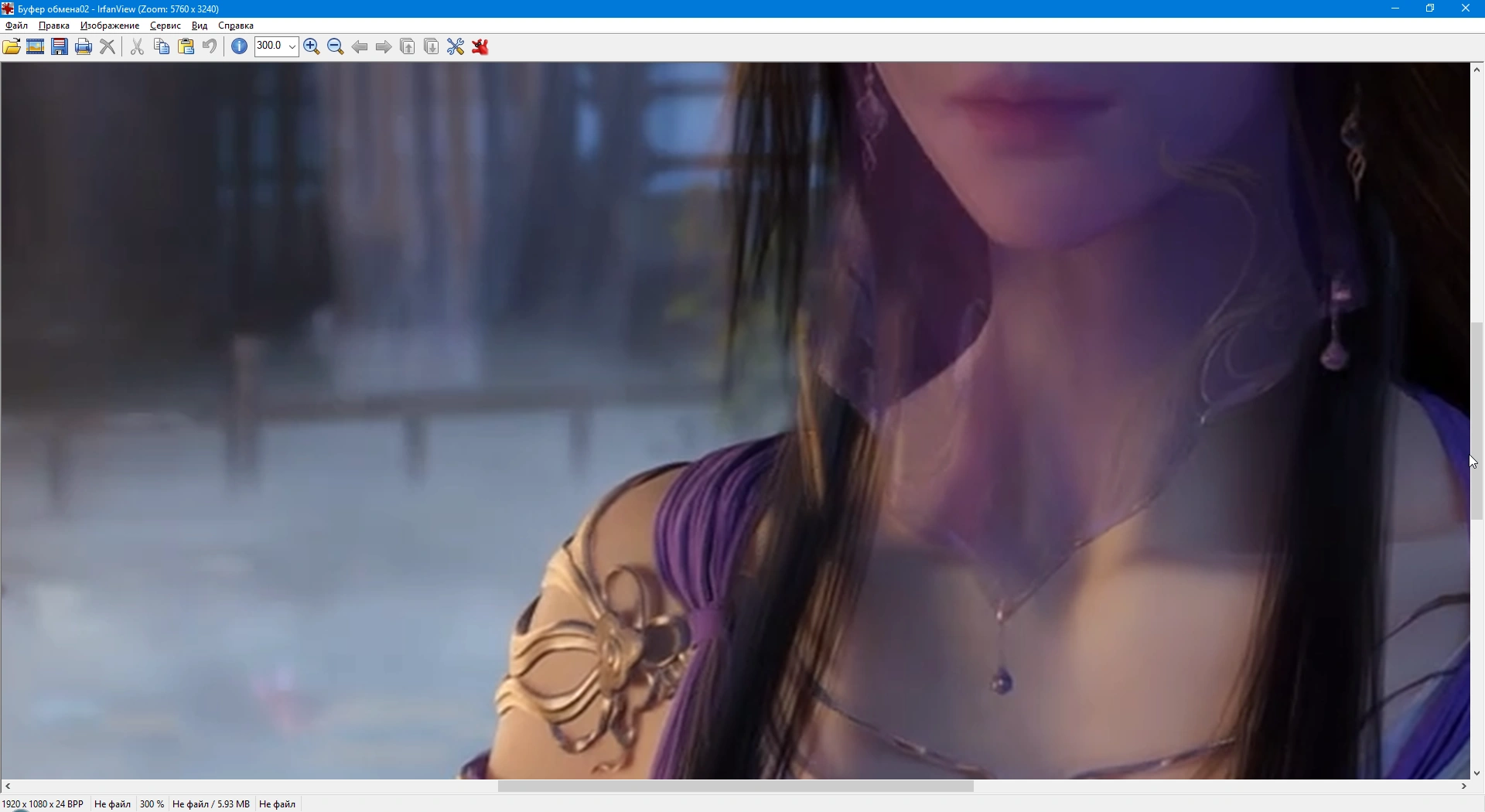Open About IrfanView red cat icon
Screen dimensions: 1485x812
pos(480,46)
